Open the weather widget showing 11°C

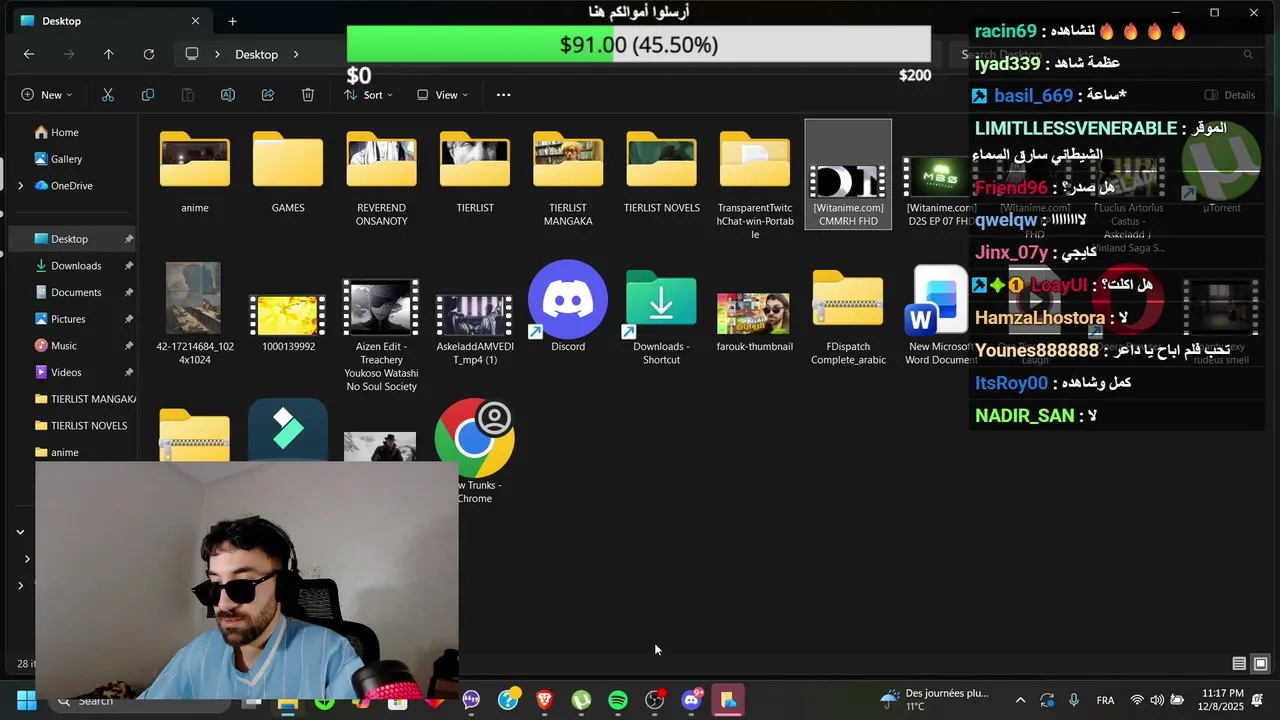(x=933, y=700)
